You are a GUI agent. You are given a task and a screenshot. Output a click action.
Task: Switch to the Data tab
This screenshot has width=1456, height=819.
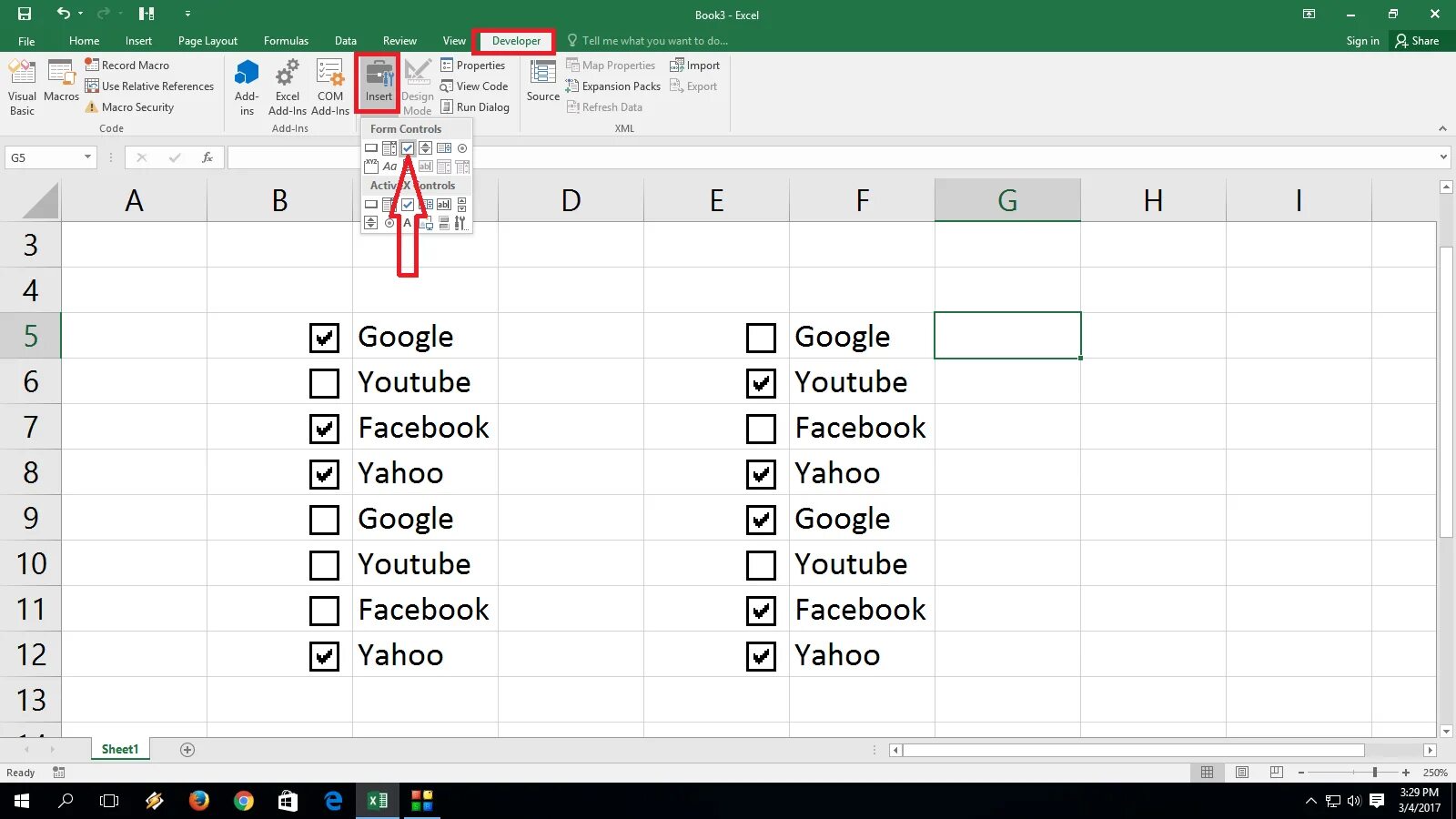tap(346, 41)
